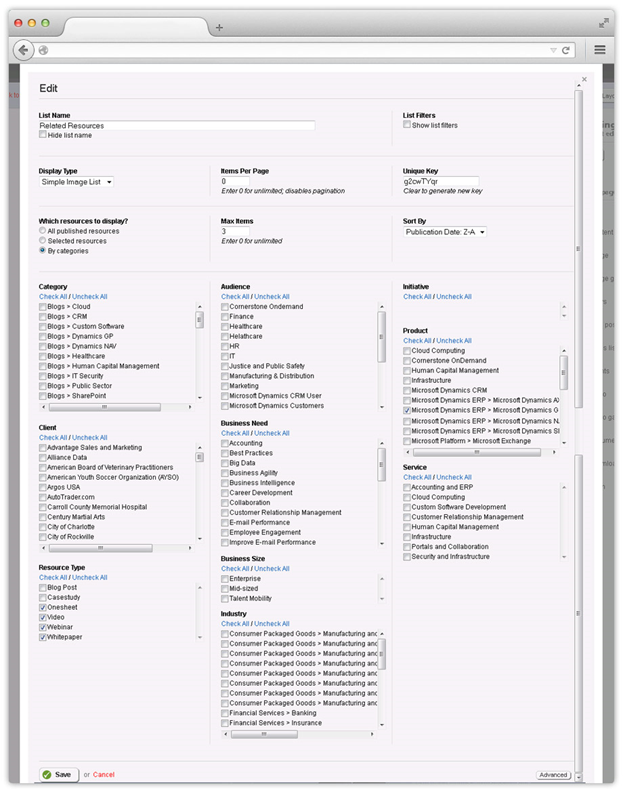Viewport: 623px width, 792px height.
Task: Check the Marketing audience checkbox
Action: pyautogui.click(x=225, y=386)
